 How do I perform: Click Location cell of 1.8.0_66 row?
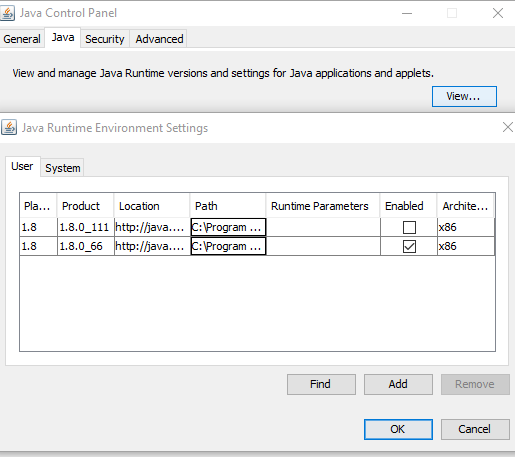coord(152,246)
